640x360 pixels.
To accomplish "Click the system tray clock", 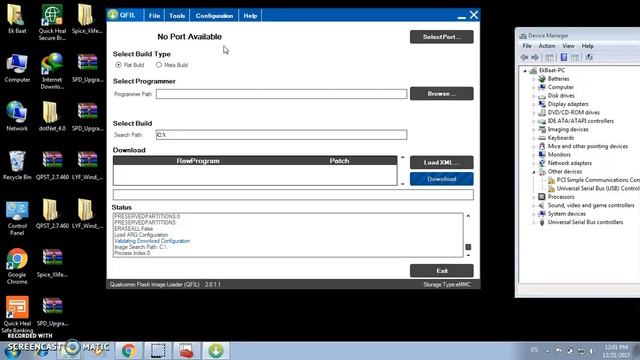I will coord(616,351).
